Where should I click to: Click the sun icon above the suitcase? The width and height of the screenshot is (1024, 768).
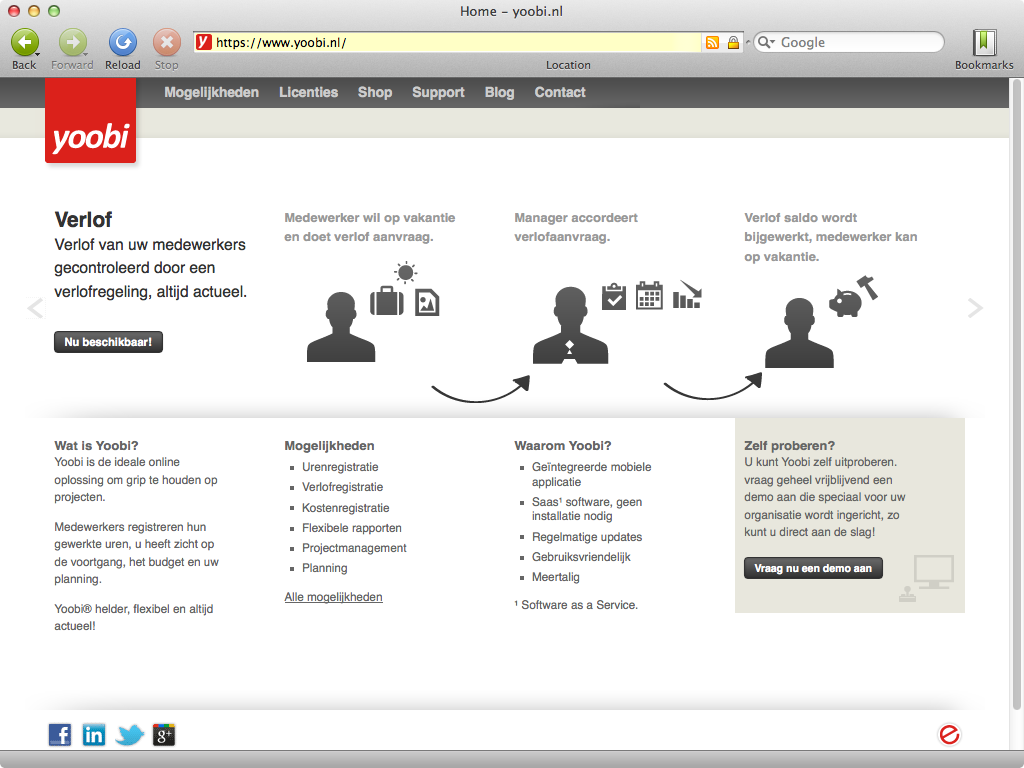406,272
